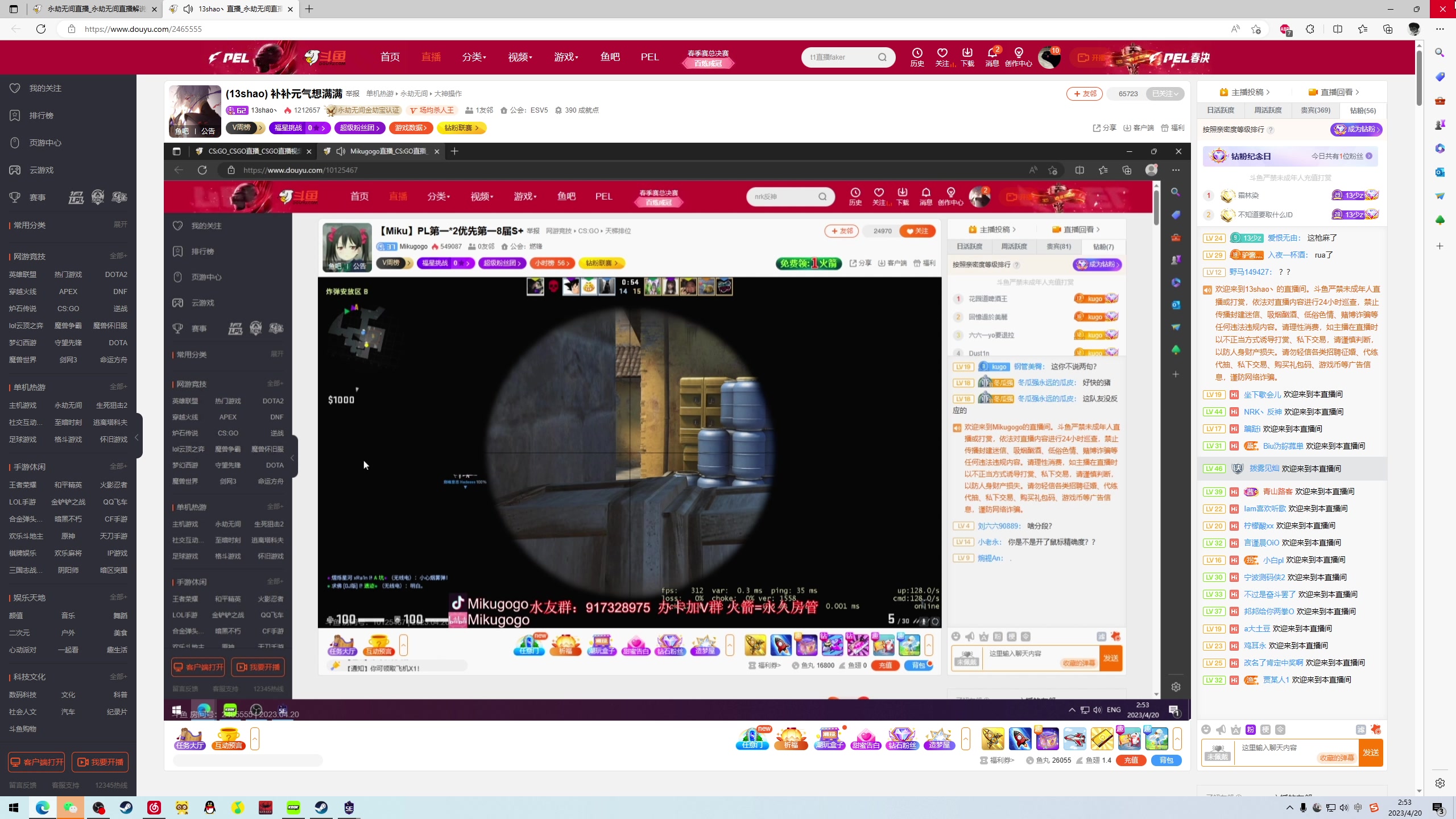1456x819 pixels.
Task: Open 创作中心 creator center icon
Action: (x=1018, y=57)
